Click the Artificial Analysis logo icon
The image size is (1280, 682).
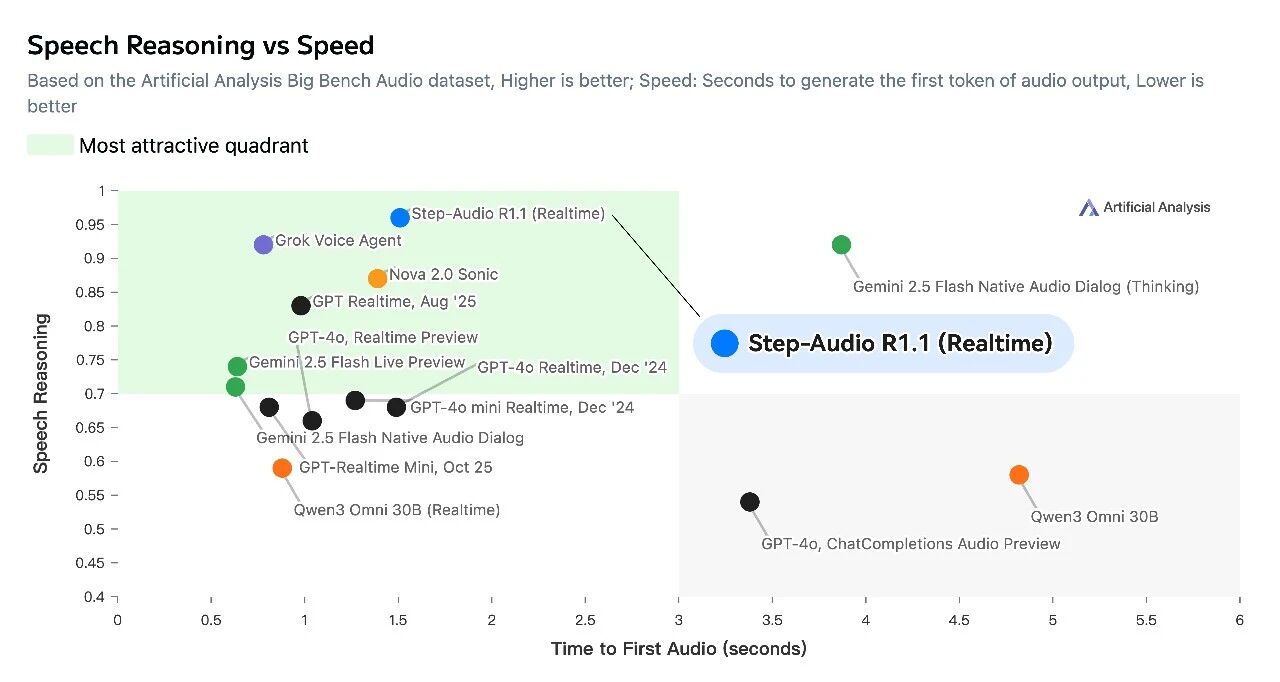pyautogui.click(x=1089, y=208)
